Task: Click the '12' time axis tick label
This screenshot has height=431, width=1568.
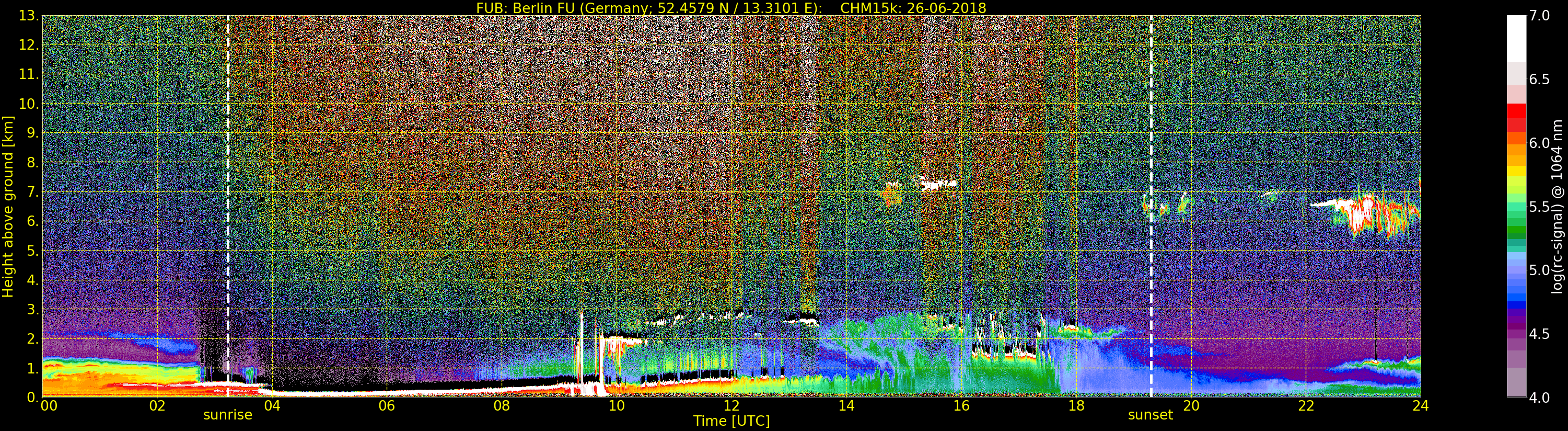Action: coord(731,406)
